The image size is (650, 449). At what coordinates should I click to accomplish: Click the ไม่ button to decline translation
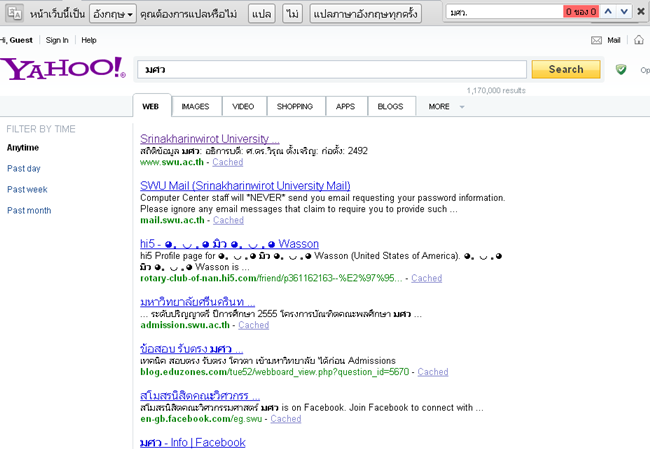tap(293, 14)
